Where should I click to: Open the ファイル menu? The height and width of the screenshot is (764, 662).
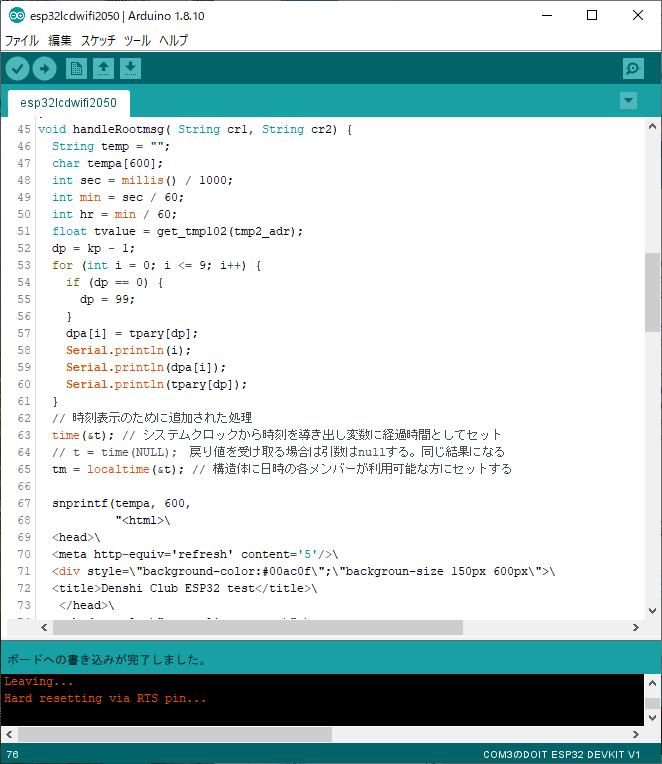pyautogui.click(x=22, y=41)
